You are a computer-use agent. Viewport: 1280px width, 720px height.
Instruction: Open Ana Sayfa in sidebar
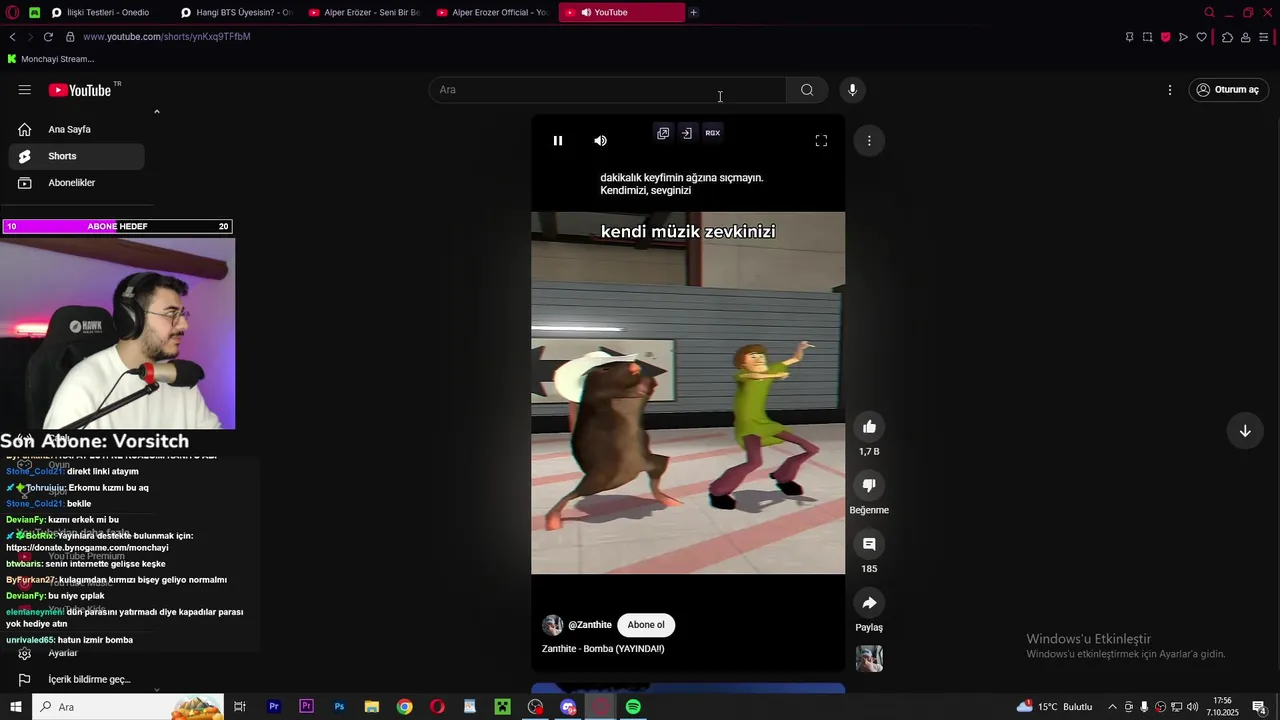pyautogui.click(x=76, y=129)
